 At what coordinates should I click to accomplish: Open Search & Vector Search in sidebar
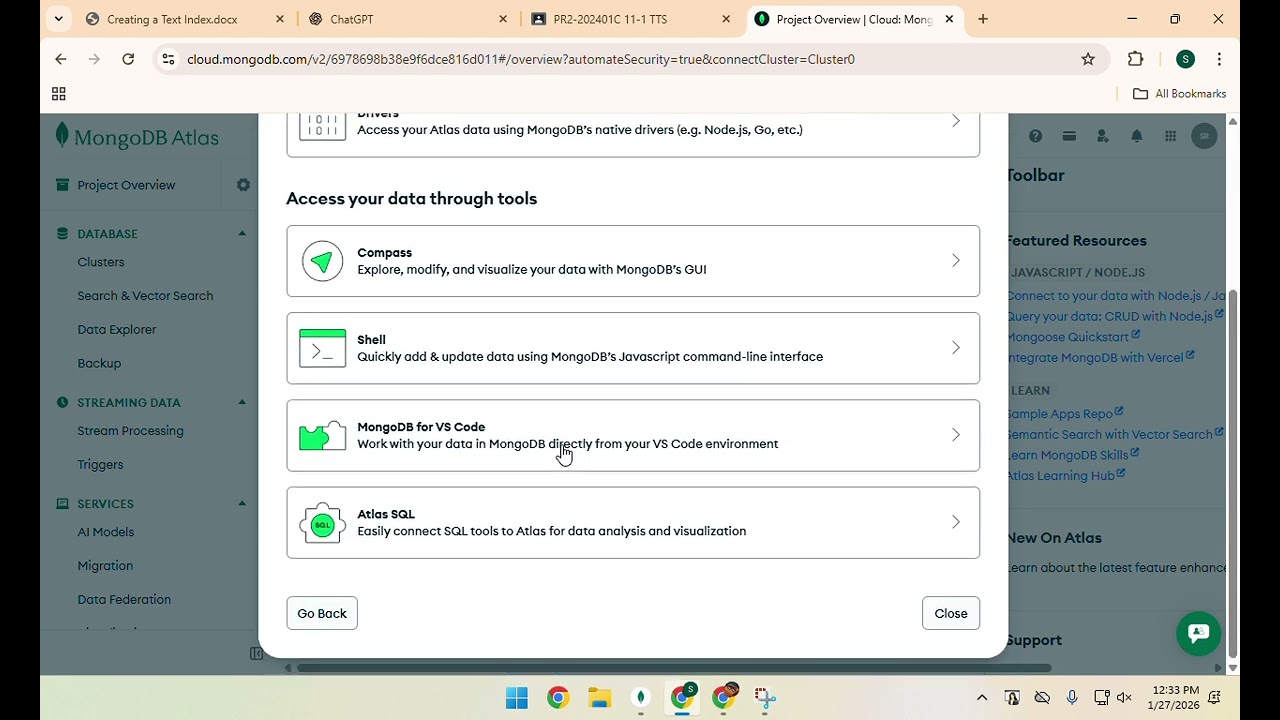pos(145,296)
